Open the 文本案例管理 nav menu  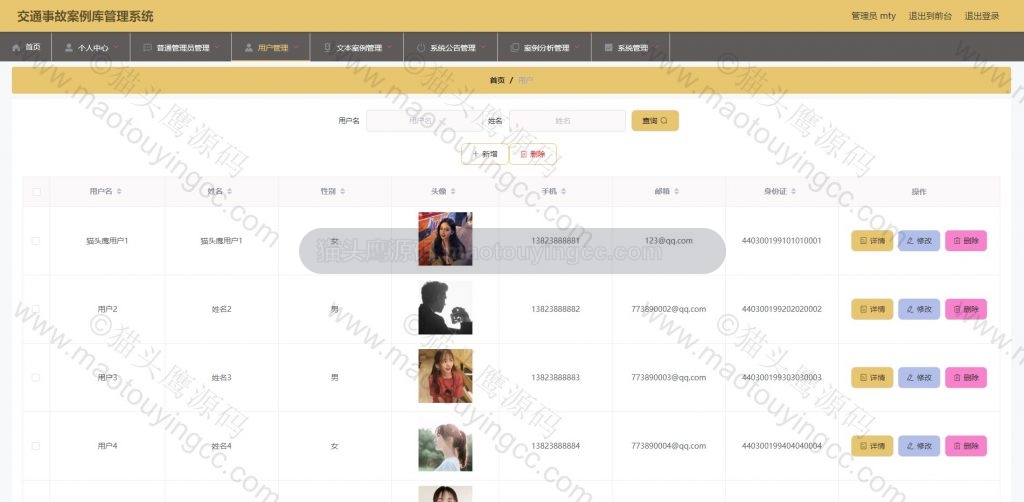(357, 47)
